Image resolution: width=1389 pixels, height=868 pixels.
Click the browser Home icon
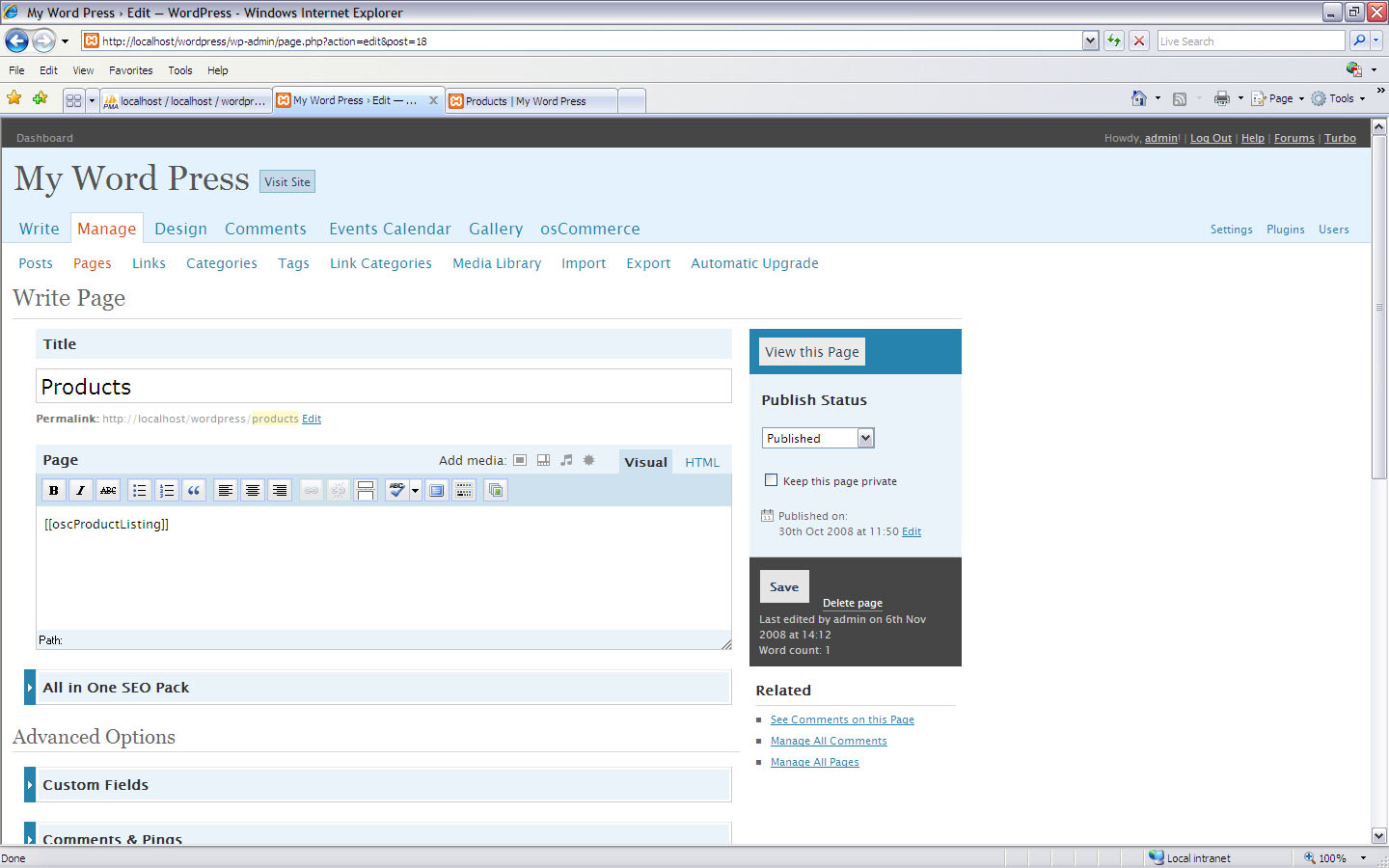click(x=1139, y=98)
